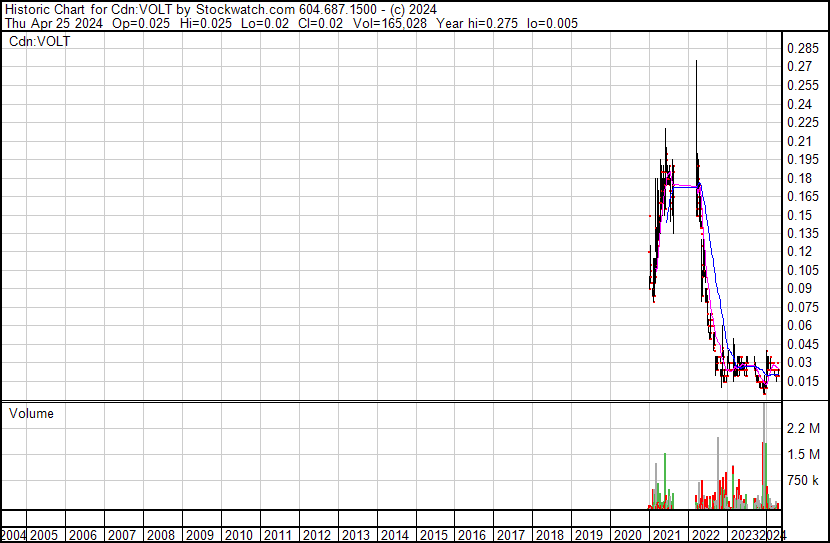This screenshot has width=830, height=543.
Task: Click the 0.105 price axis label
Action: click(x=802, y=270)
